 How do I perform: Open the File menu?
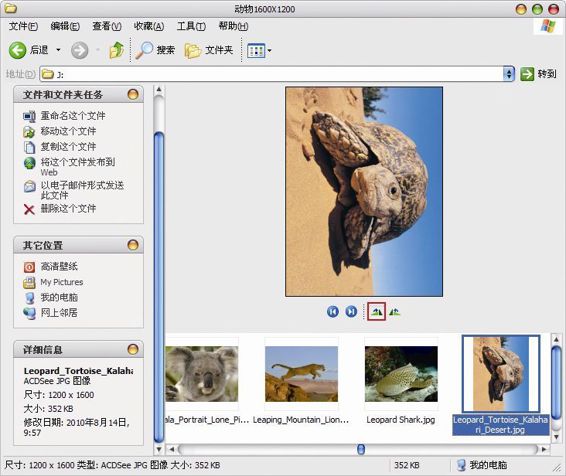23,26
